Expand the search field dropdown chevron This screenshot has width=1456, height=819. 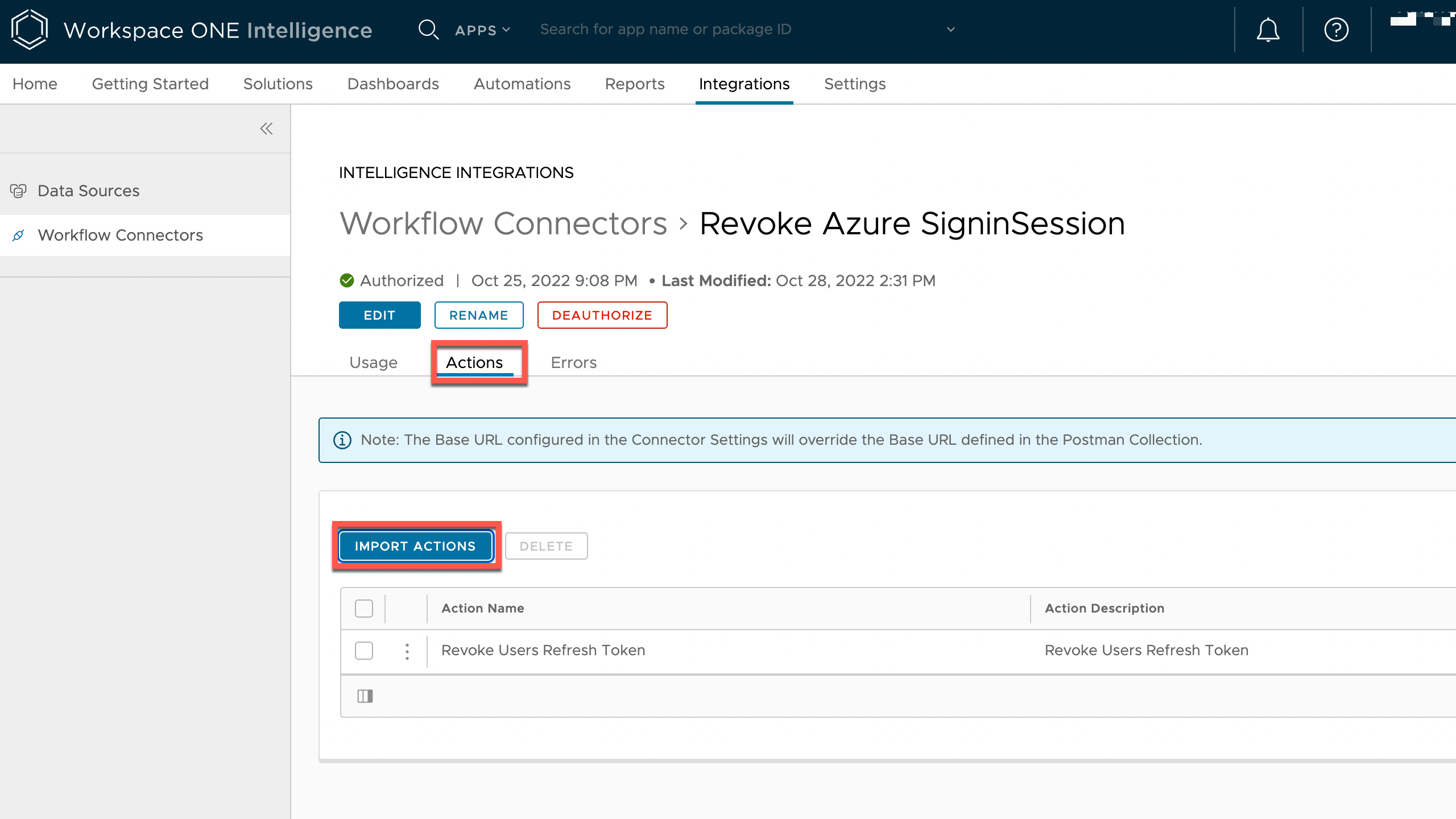950,30
